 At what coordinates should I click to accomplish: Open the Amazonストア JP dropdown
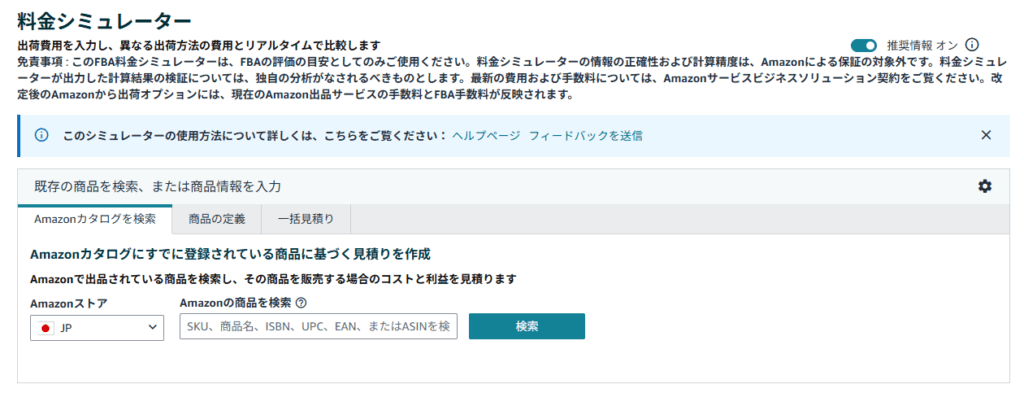(97, 327)
